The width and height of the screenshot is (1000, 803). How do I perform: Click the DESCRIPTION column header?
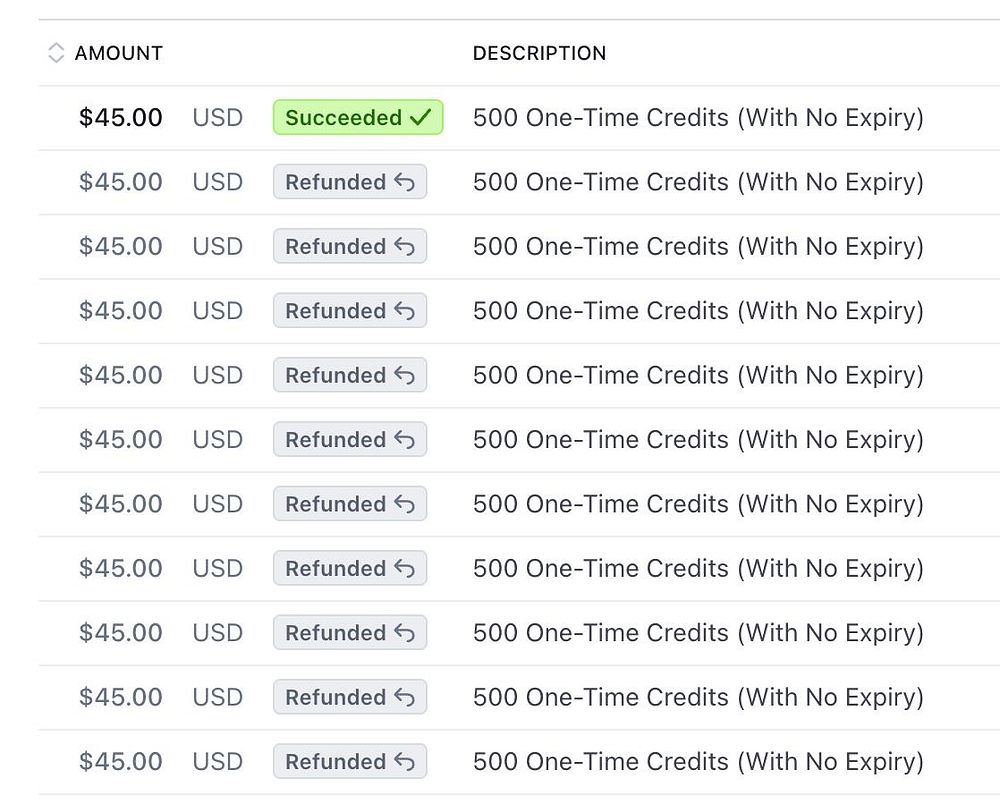point(539,53)
